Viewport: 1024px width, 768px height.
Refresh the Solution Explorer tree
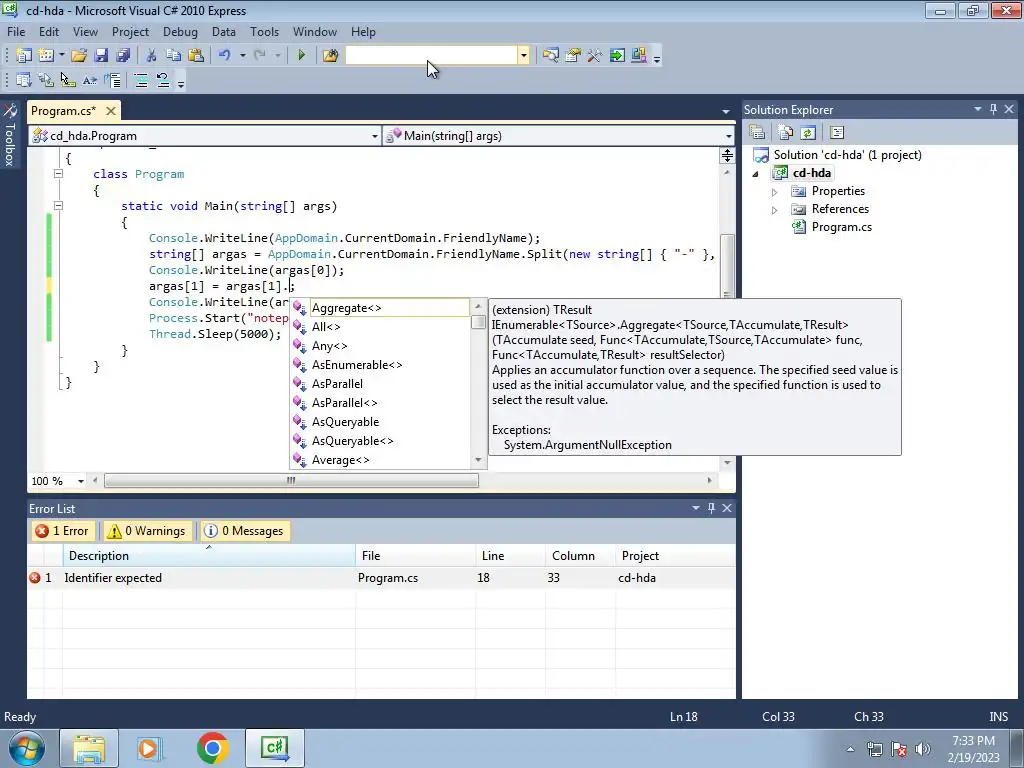(808, 133)
